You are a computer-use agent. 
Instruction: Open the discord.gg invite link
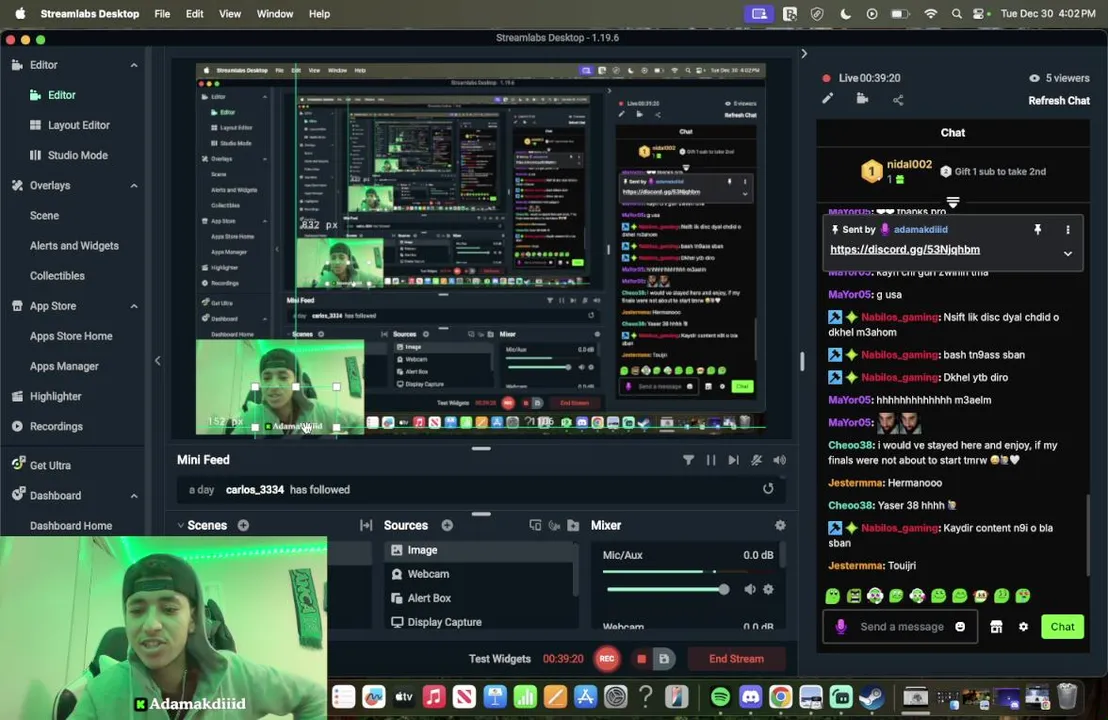(x=904, y=249)
